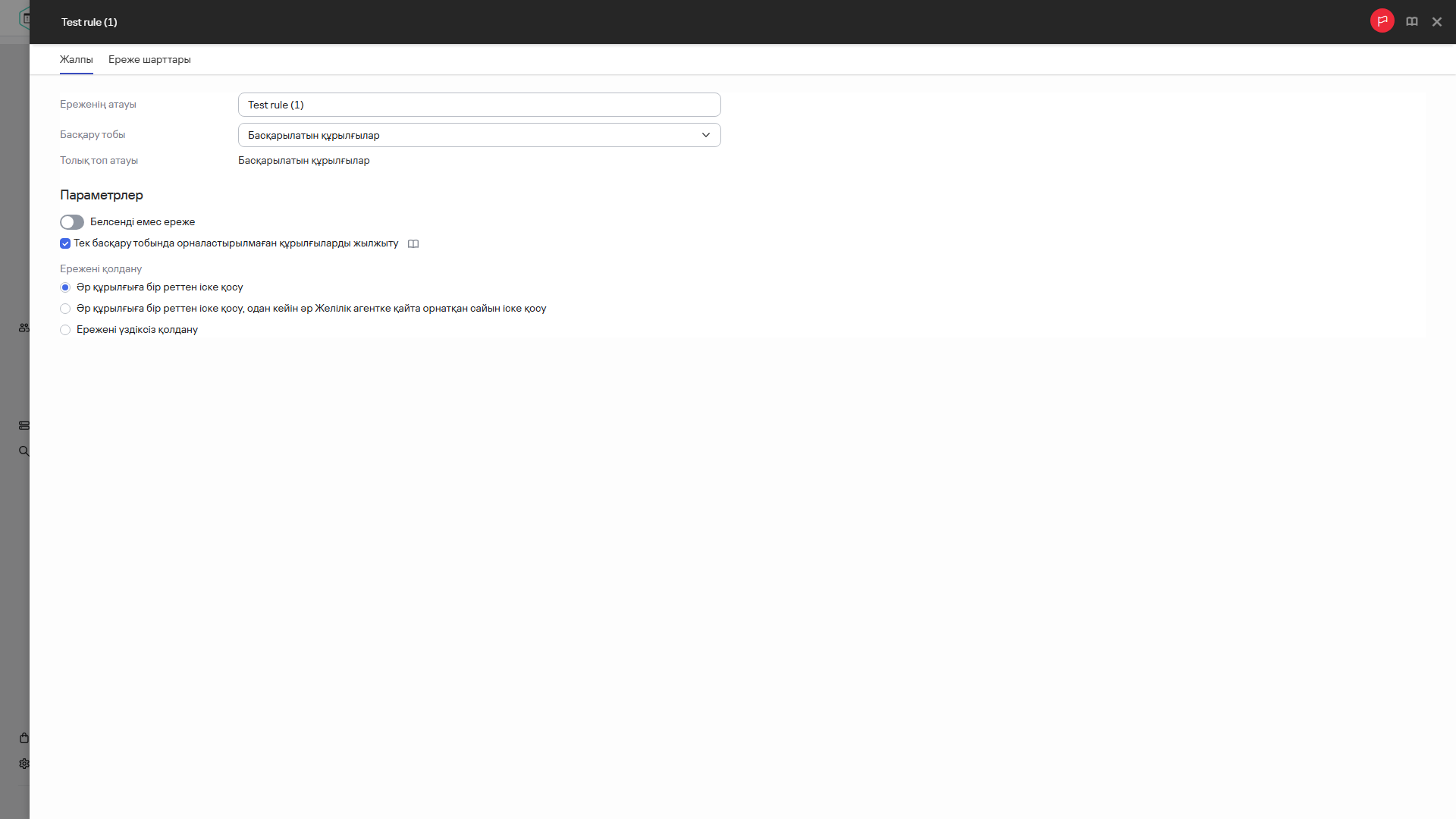
Task: Select the reinstall Network Agent radio option
Action: coord(65,309)
